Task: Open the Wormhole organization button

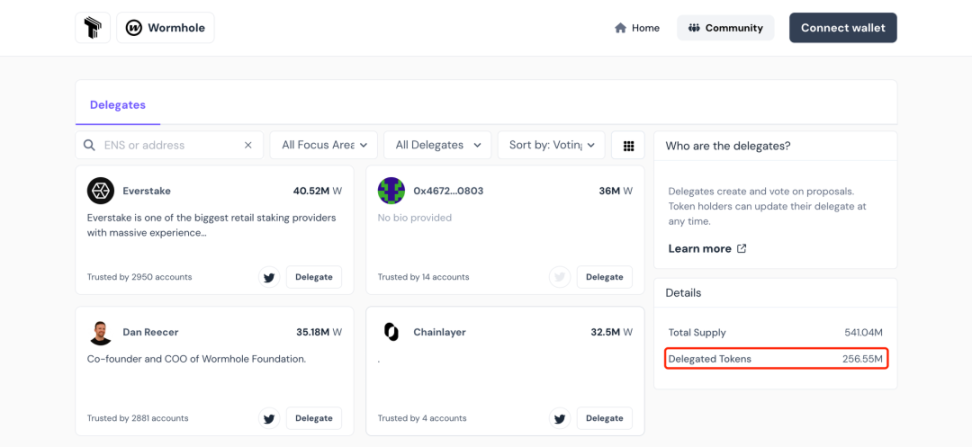Action: coord(166,28)
